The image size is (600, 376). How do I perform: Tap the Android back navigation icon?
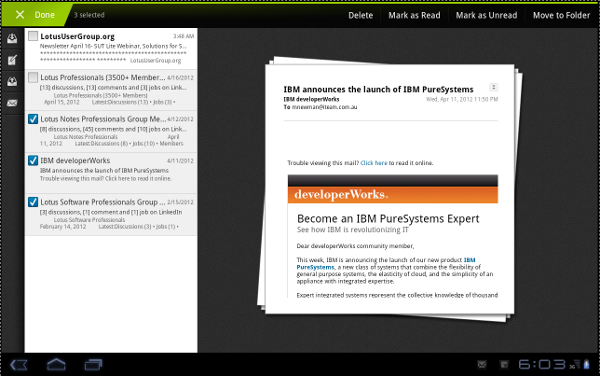pyautogui.click(x=19, y=365)
